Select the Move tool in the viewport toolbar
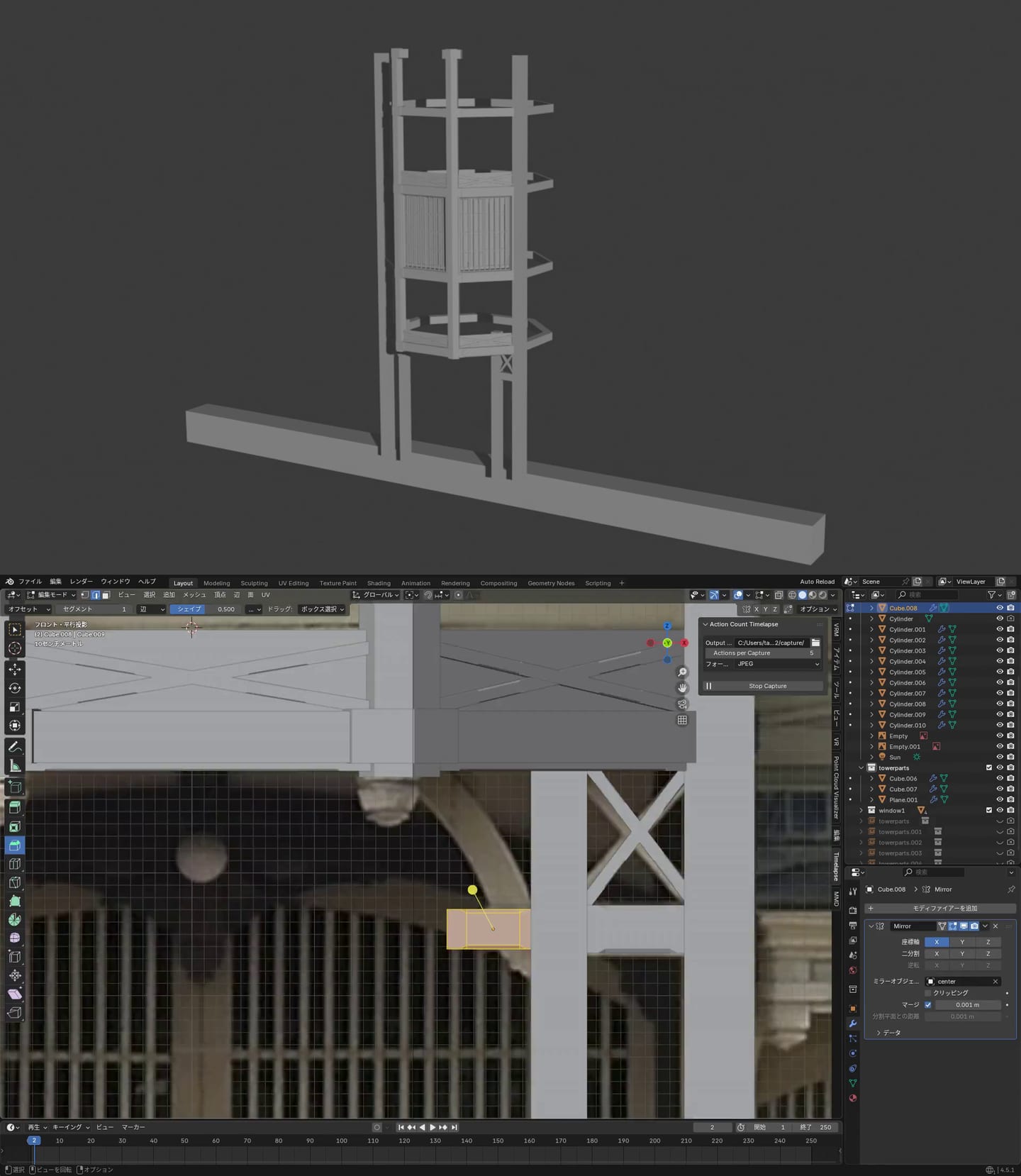The image size is (1021, 1176). 15,670
